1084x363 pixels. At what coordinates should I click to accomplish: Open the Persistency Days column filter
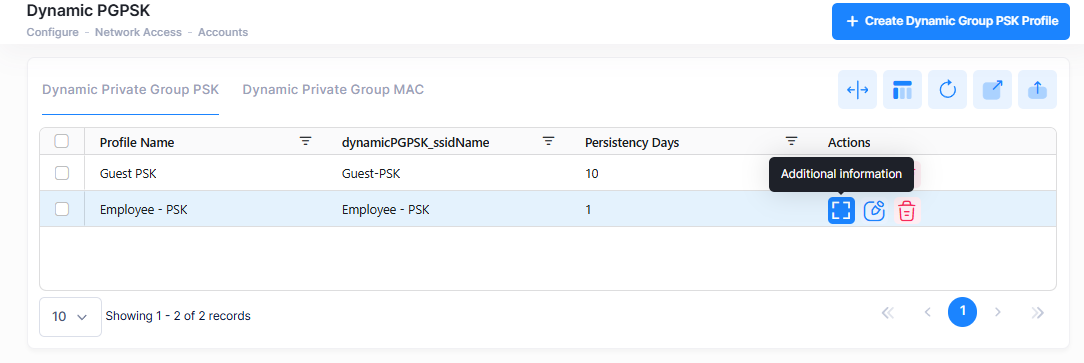792,141
